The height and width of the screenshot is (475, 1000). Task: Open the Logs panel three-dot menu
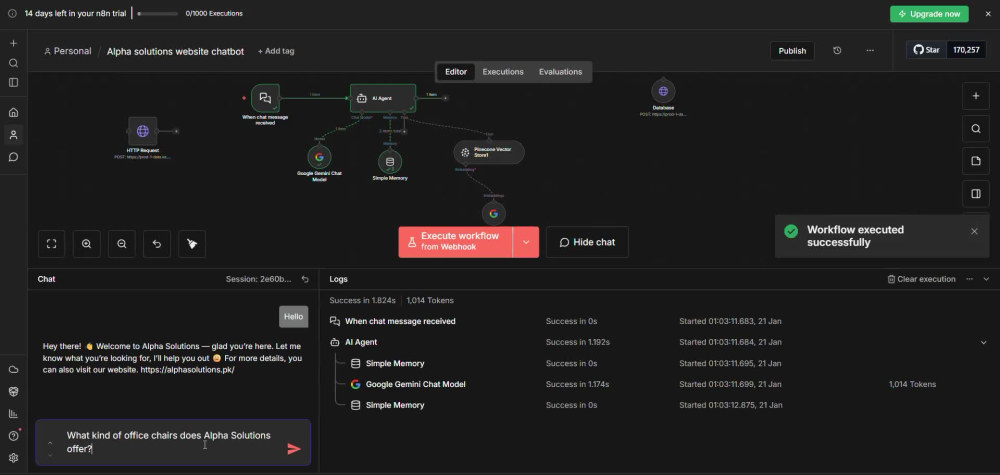click(969, 279)
